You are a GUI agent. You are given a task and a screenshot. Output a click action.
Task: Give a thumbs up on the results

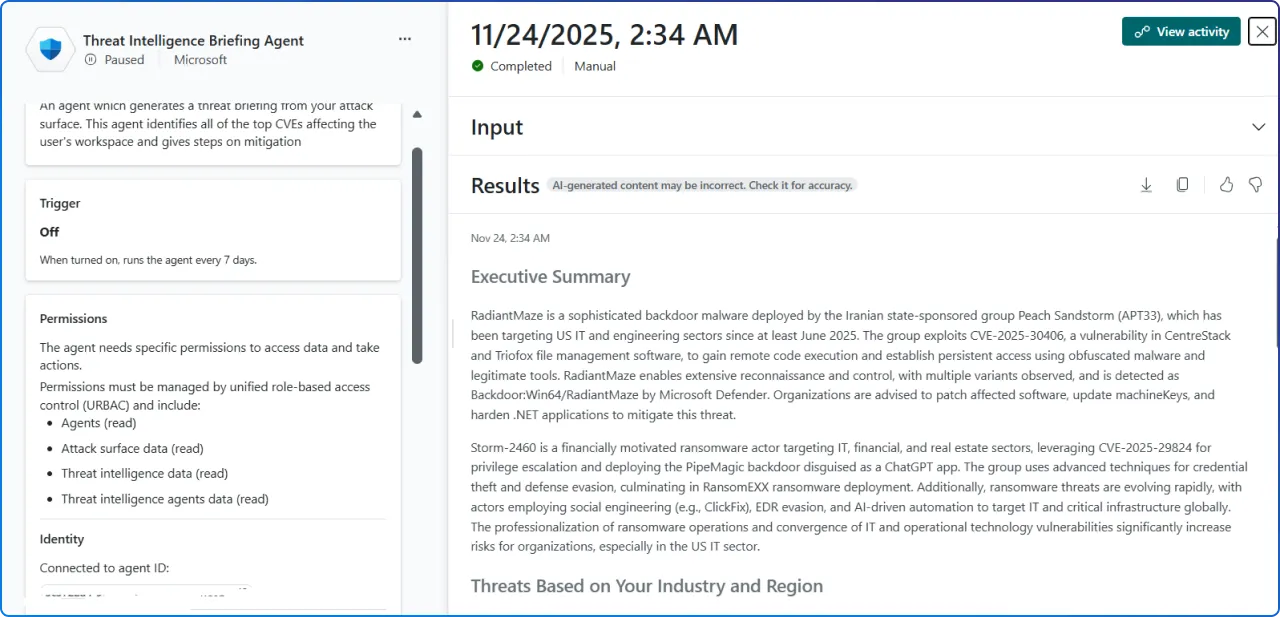click(x=1226, y=184)
